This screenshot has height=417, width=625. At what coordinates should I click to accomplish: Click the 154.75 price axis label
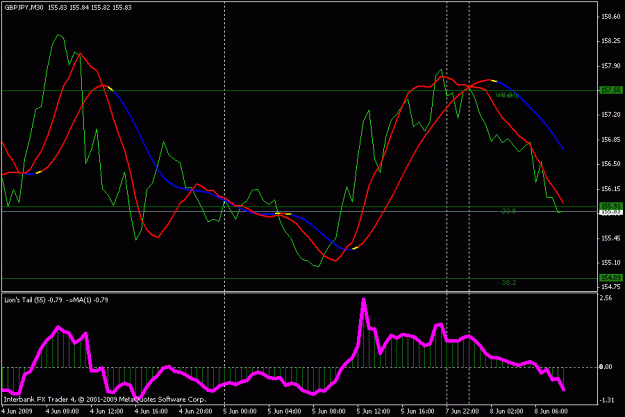coord(612,287)
